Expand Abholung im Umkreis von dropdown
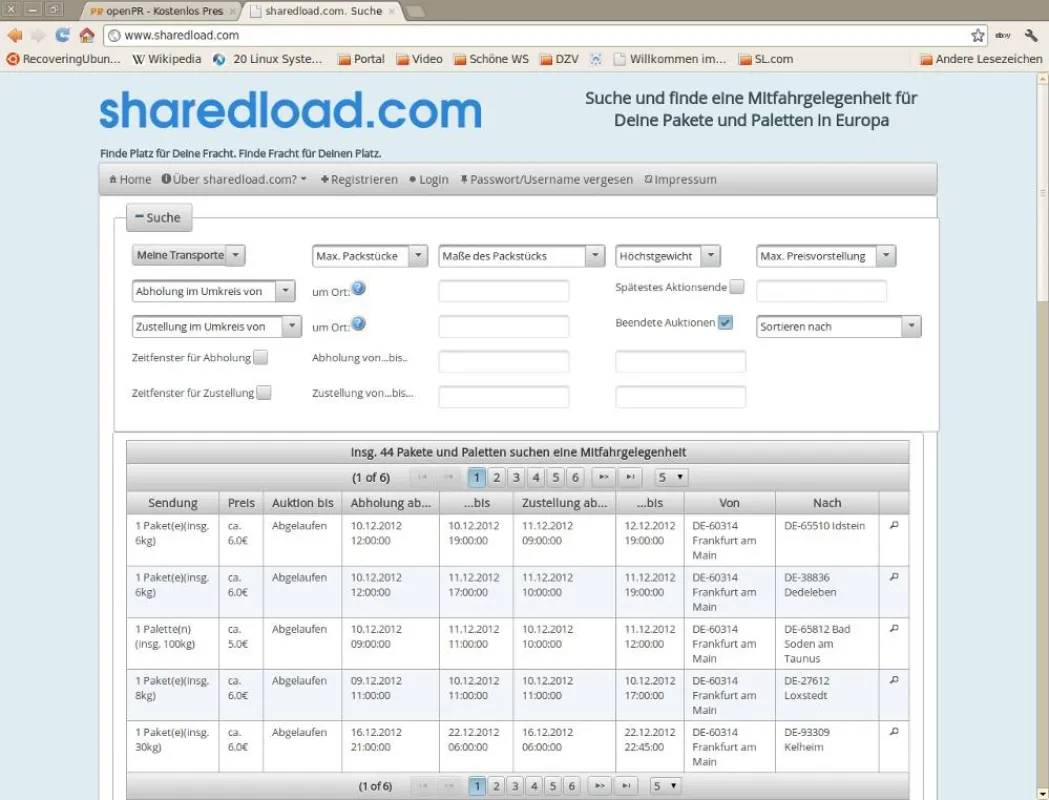The width and height of the screenshot is (1049, 800). [213, 291]
